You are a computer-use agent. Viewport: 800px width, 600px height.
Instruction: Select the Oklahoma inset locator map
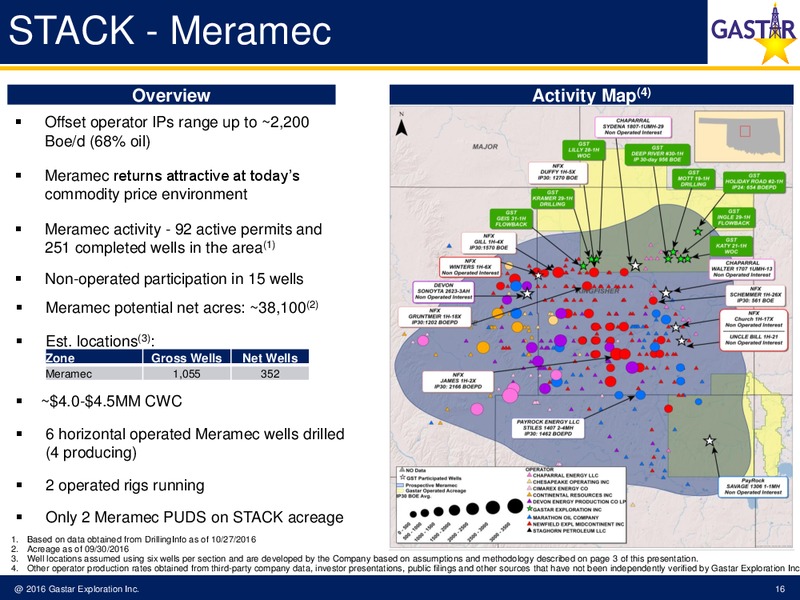(740, 135)
